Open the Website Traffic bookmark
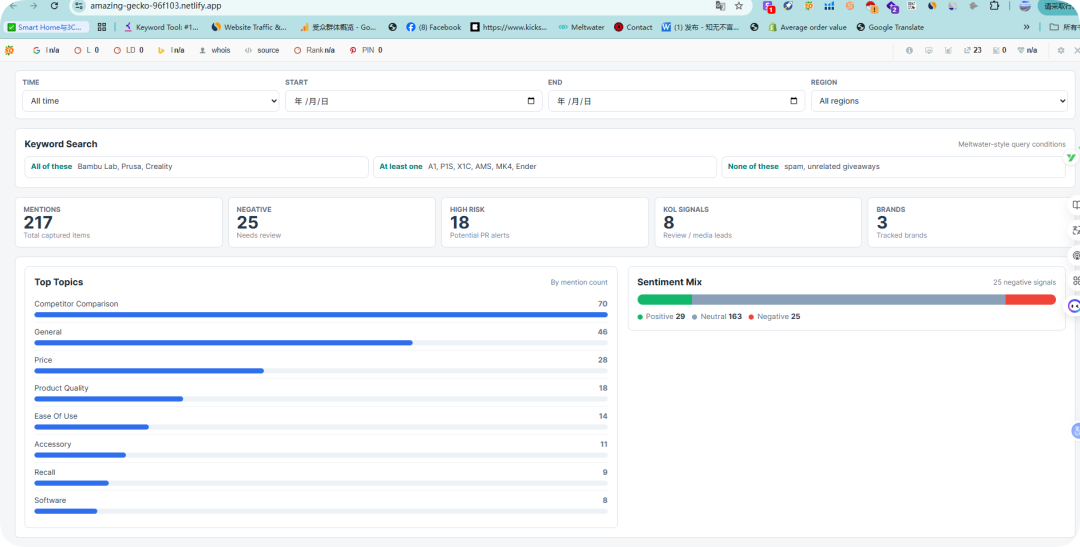Screen dimensions: 1080x547 [x=249, y=27]
